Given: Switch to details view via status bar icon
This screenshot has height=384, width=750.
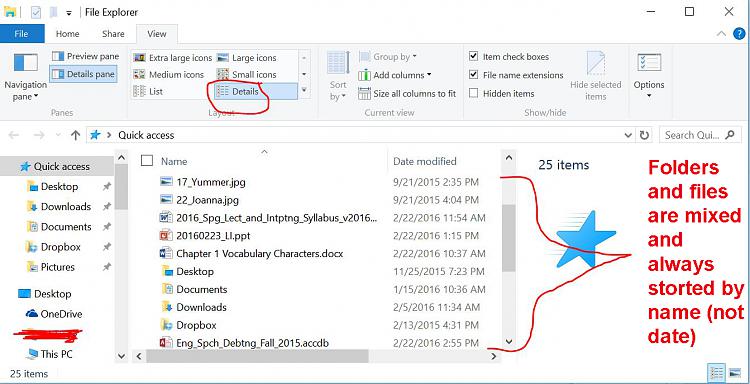Looking at the screenshot, I should coord(716,373).
